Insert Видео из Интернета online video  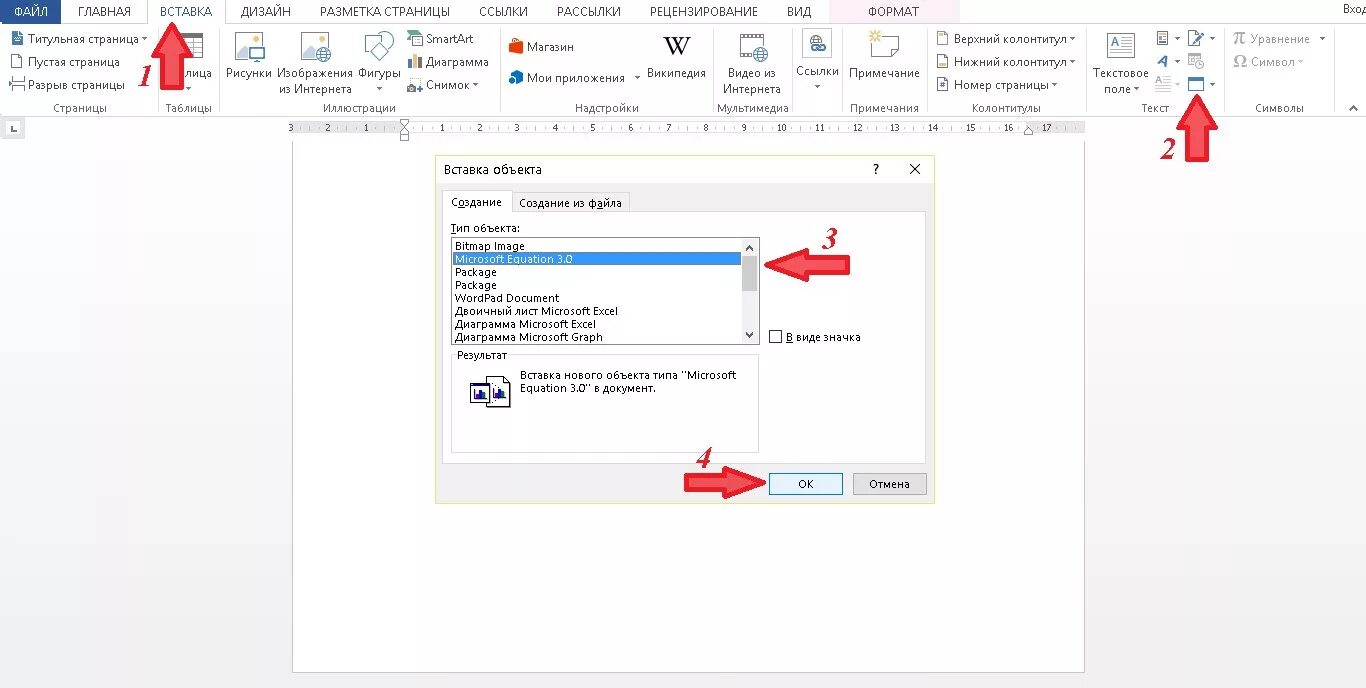point(752,64)
